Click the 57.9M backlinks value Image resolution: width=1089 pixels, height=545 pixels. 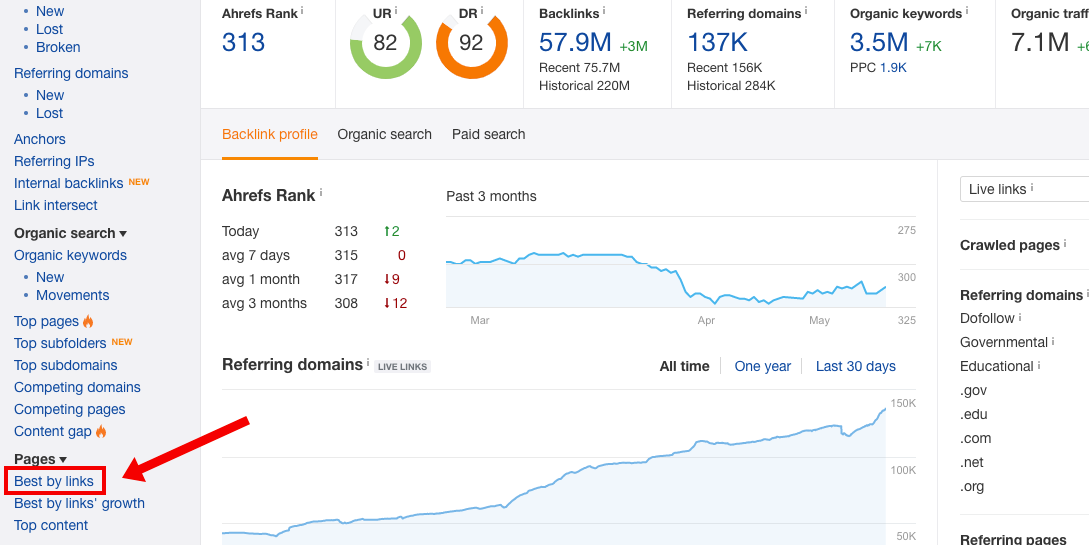575,43
